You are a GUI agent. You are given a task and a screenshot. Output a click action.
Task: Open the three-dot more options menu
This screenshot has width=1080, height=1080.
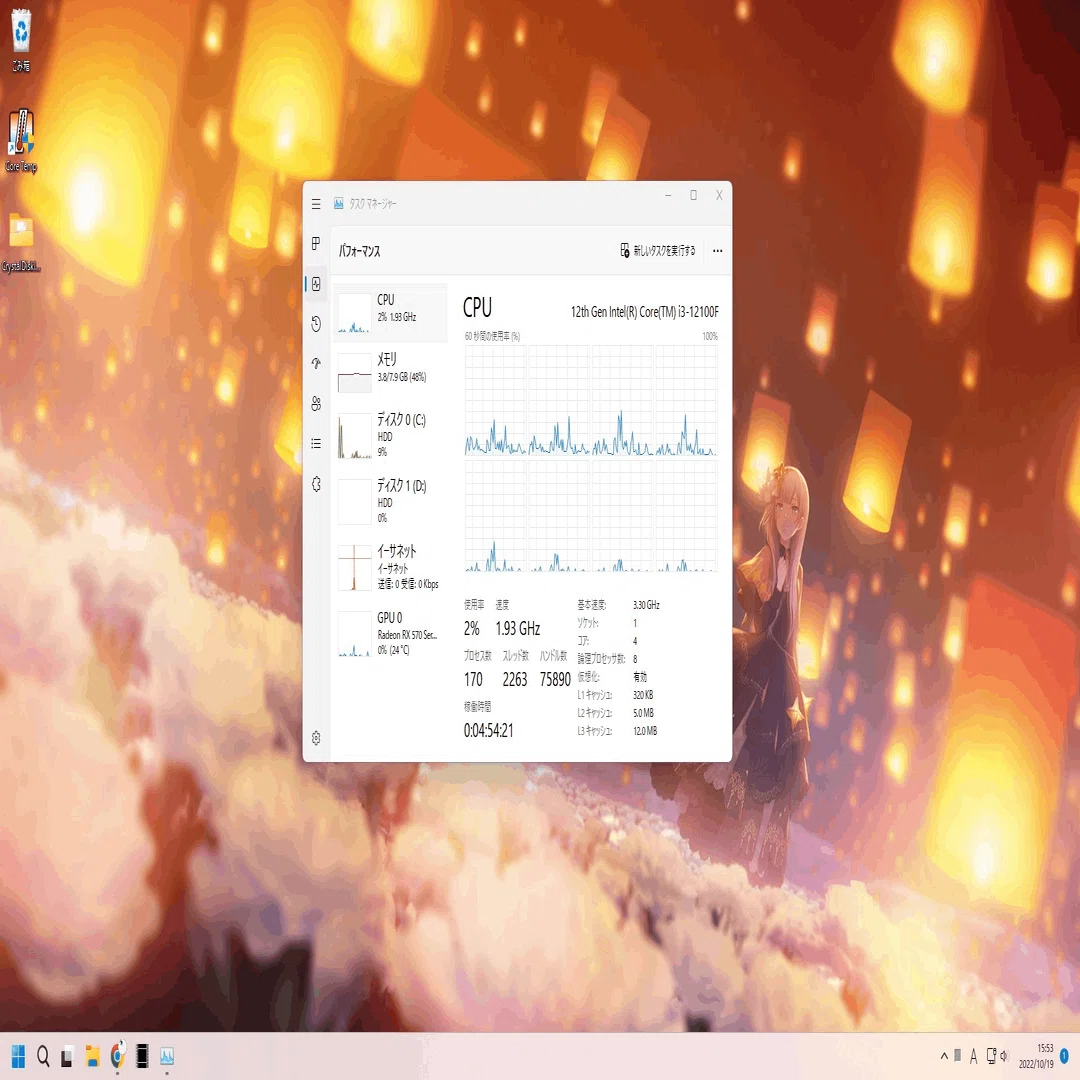pyautogui.click(x=718, y=251)
